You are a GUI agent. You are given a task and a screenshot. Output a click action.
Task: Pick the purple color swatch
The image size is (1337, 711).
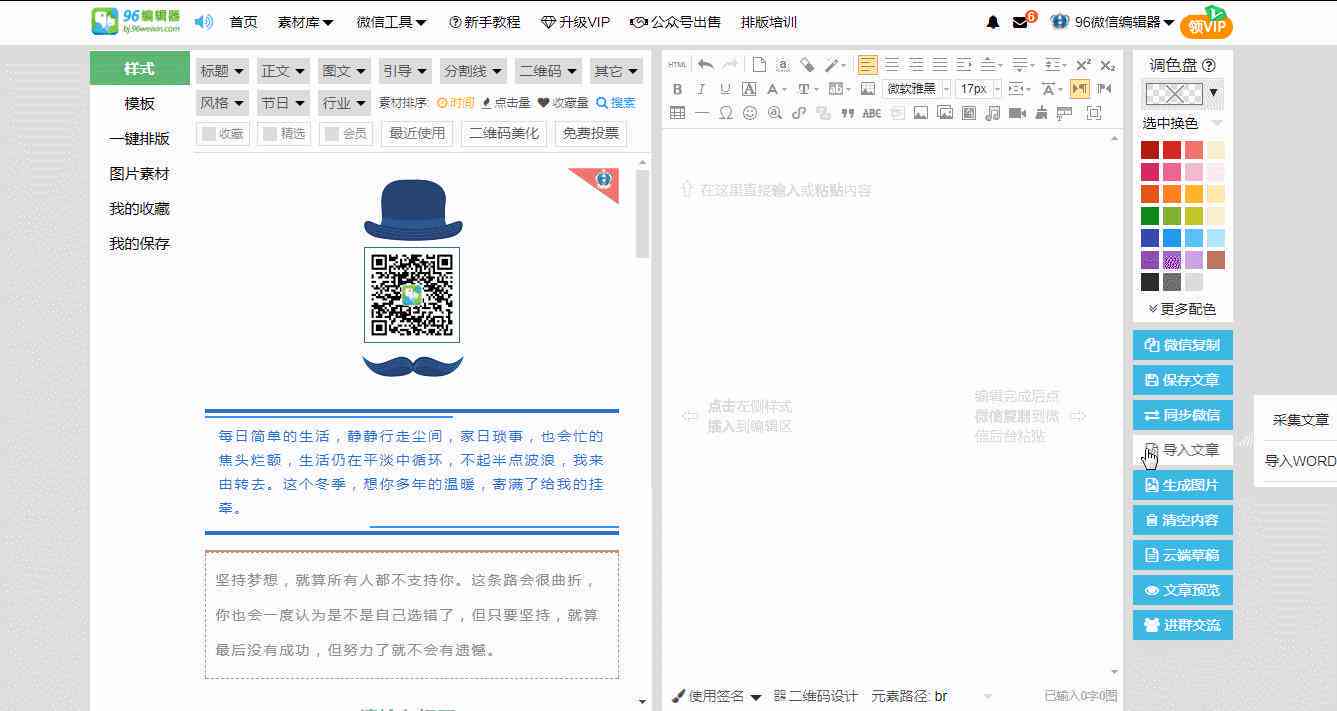pyautogui.click(x=1150, y=260)
